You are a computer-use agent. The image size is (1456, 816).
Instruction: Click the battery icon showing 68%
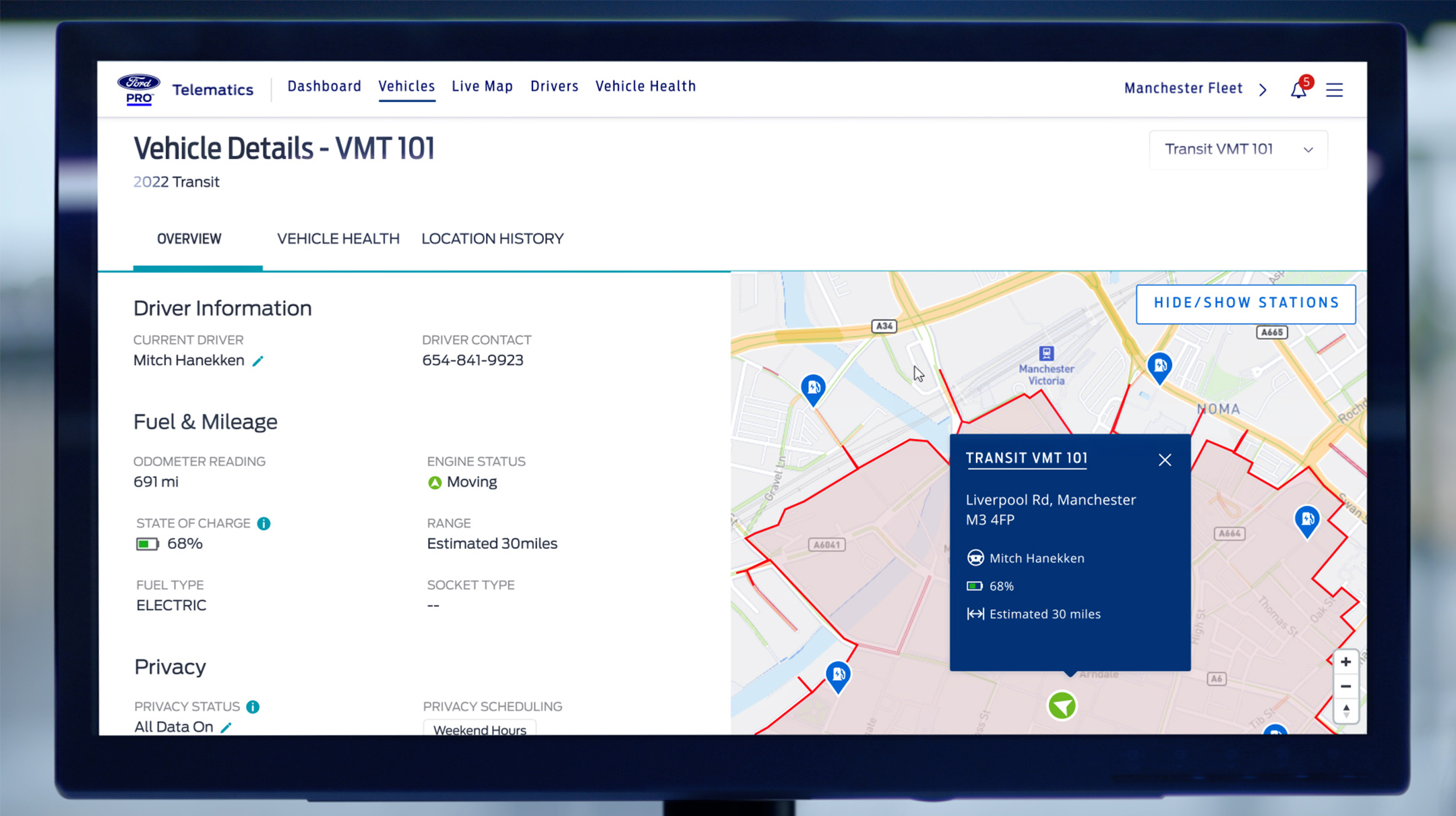tap(147, 544)
